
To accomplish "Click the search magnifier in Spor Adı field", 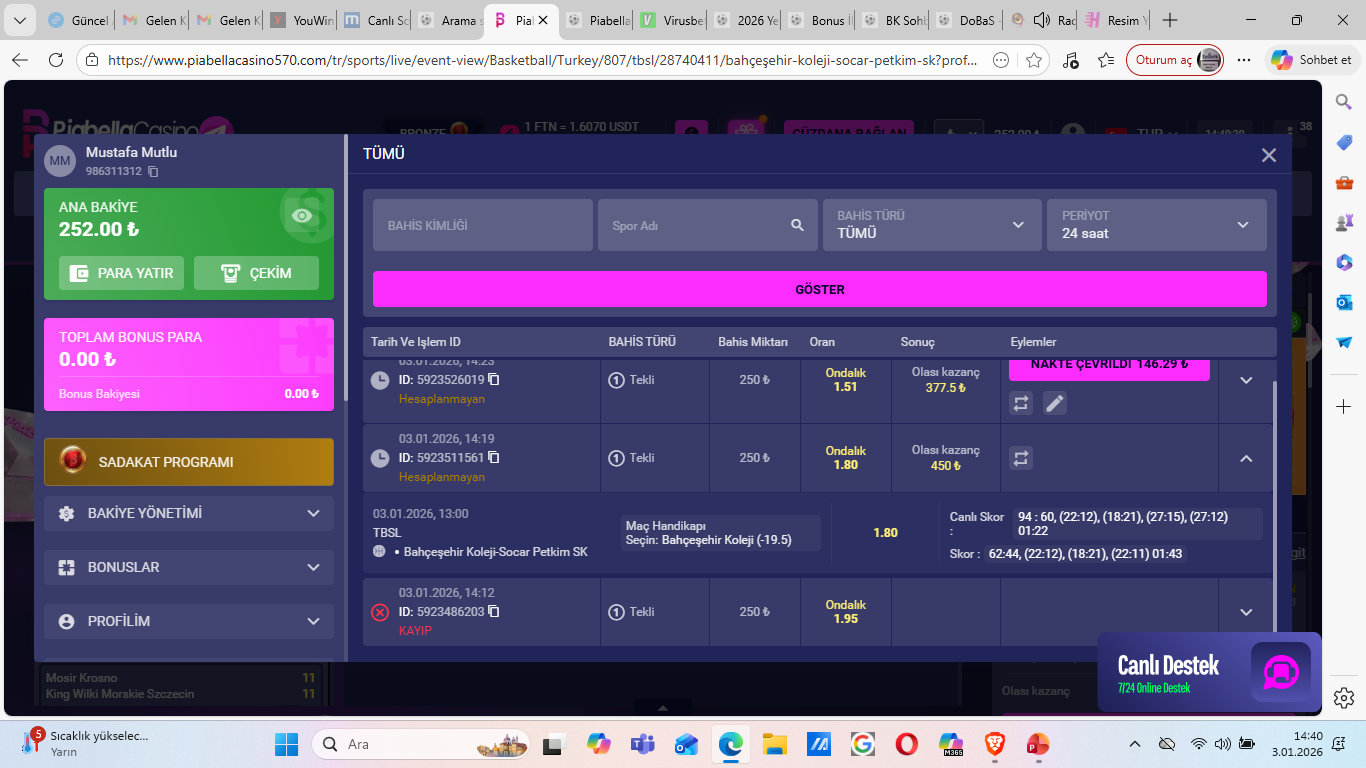I will 797,225.
